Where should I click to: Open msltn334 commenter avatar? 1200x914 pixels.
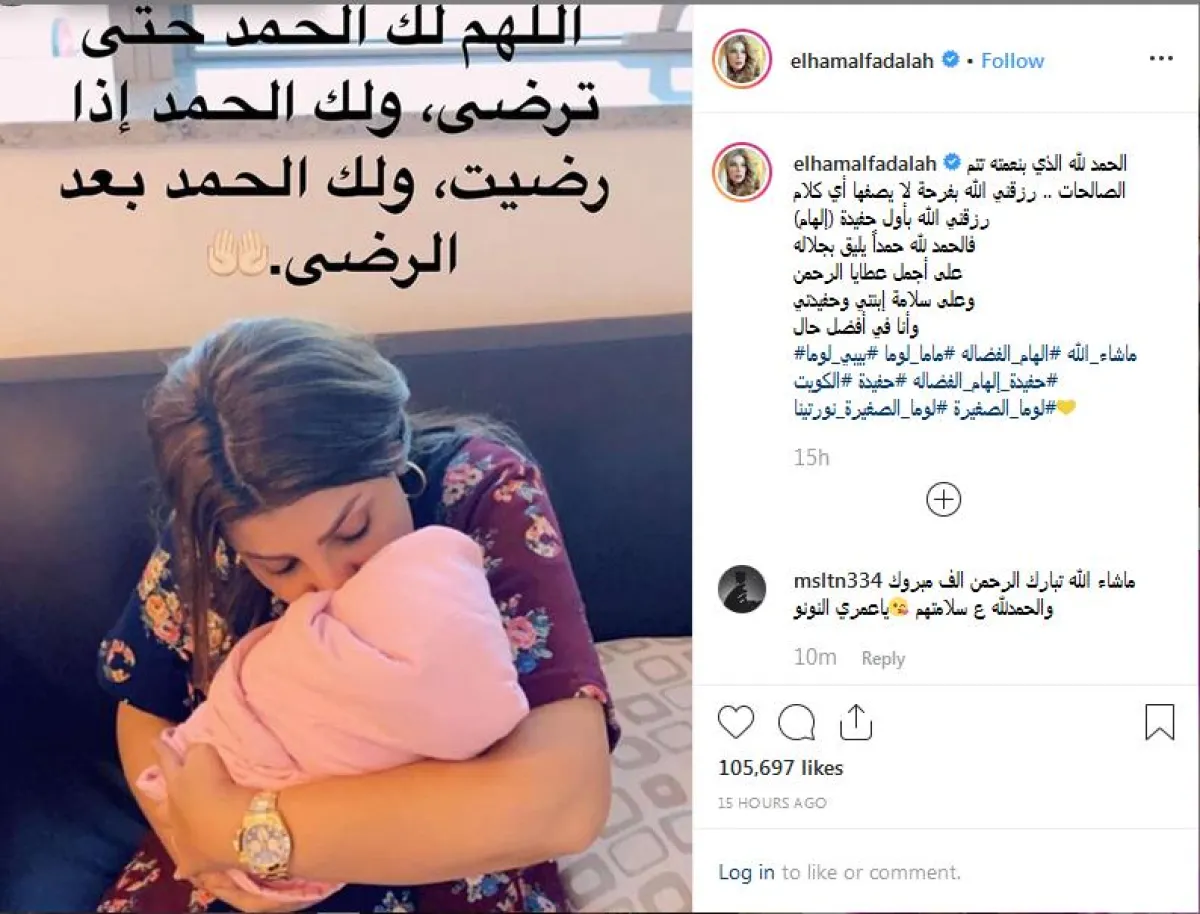point(741,589)
